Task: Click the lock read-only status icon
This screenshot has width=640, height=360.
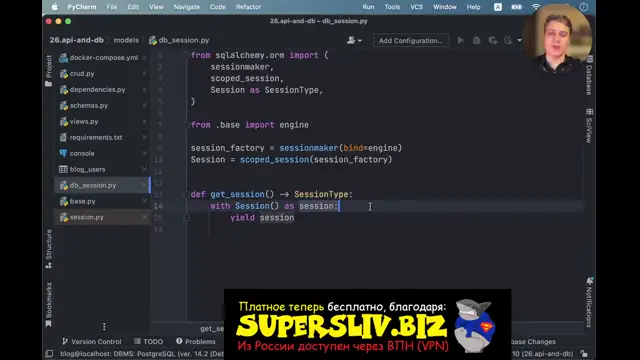Action: point(584,353)
